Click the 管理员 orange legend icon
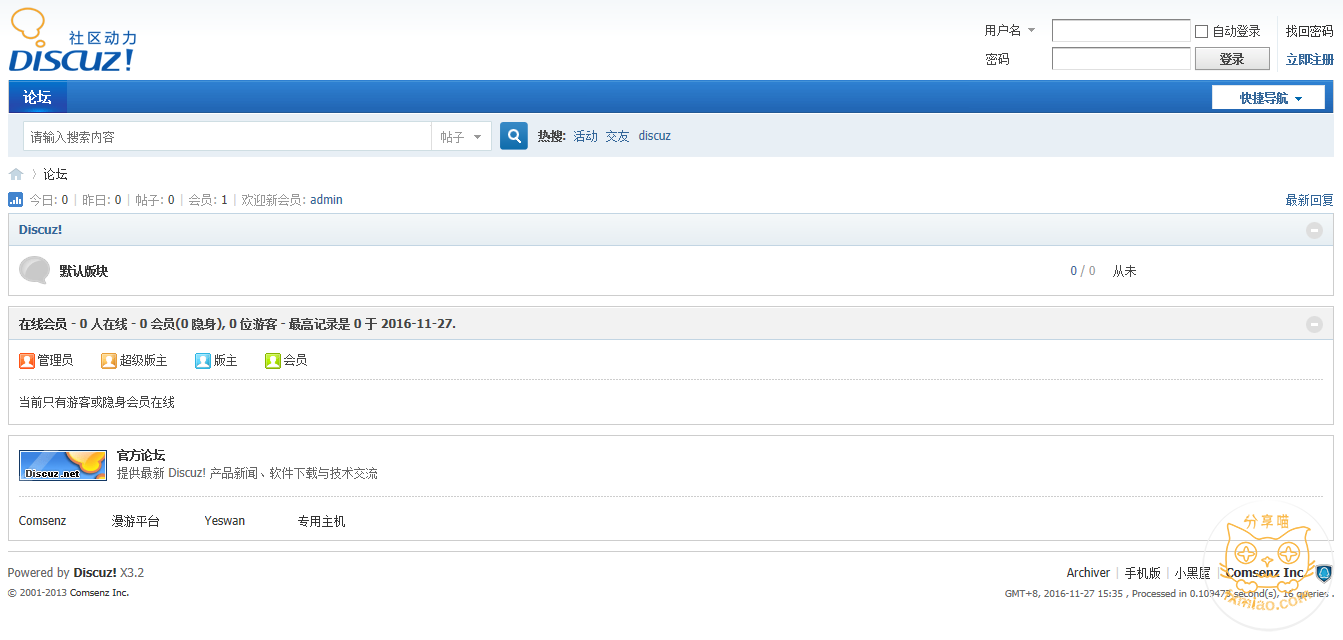Screen dimensions: 1343x640 27,361
